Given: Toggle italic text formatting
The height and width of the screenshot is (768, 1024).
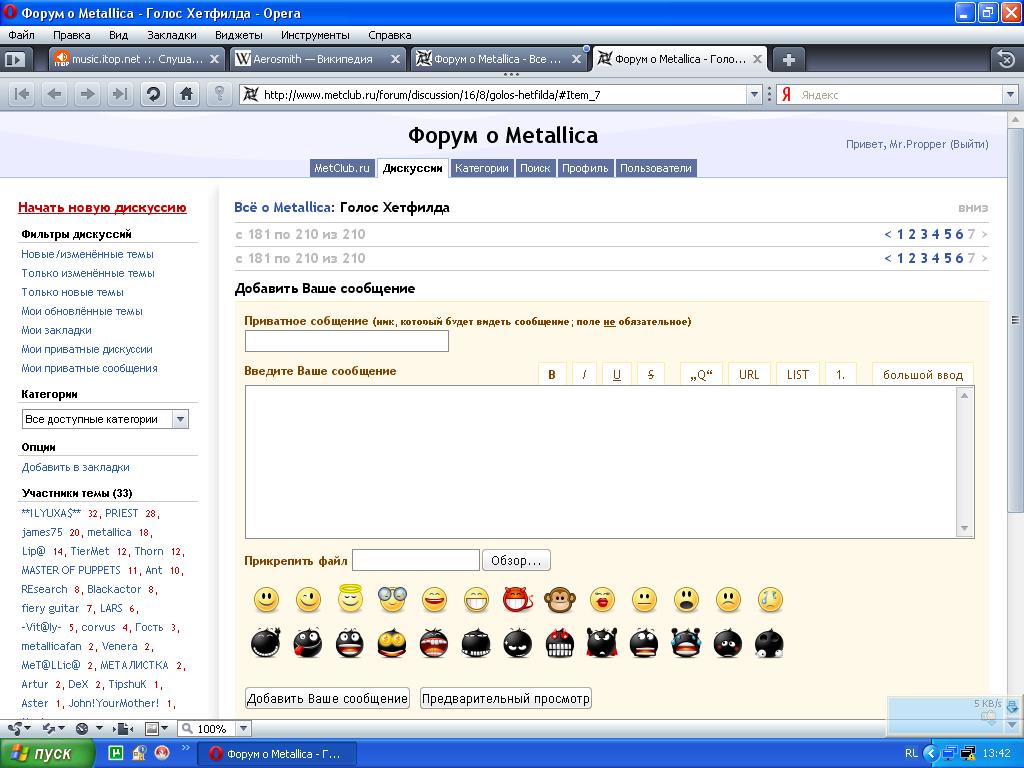Looking at the screenshot, I should point(584,375).
